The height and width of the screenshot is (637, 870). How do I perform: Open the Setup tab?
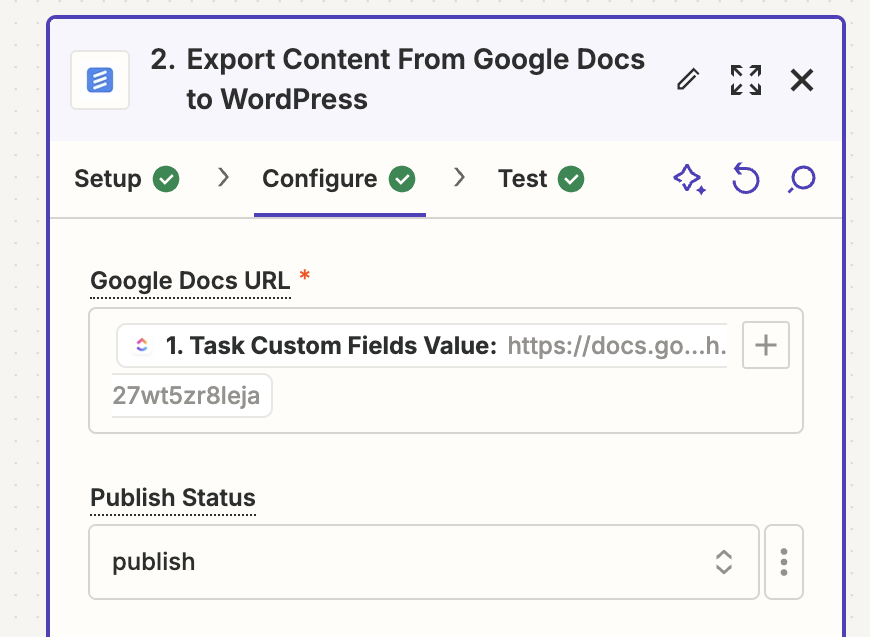pyautogui.click(x=108, y=179)
